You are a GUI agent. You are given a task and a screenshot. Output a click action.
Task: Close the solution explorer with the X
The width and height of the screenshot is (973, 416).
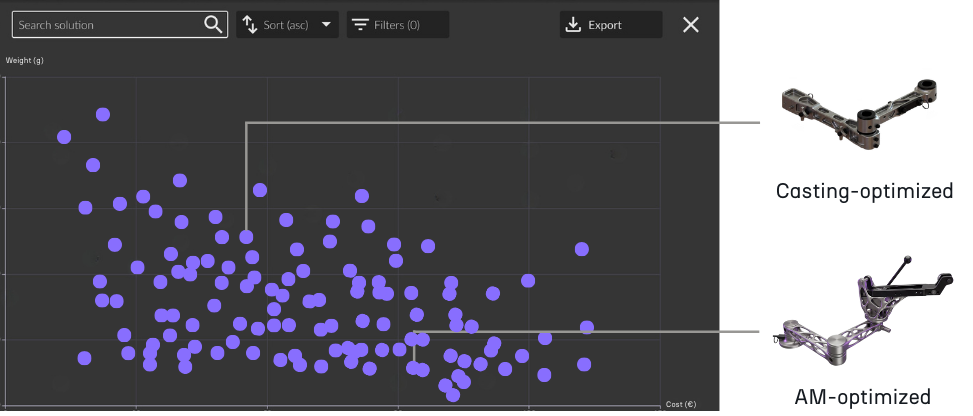[x=691, y=25]
